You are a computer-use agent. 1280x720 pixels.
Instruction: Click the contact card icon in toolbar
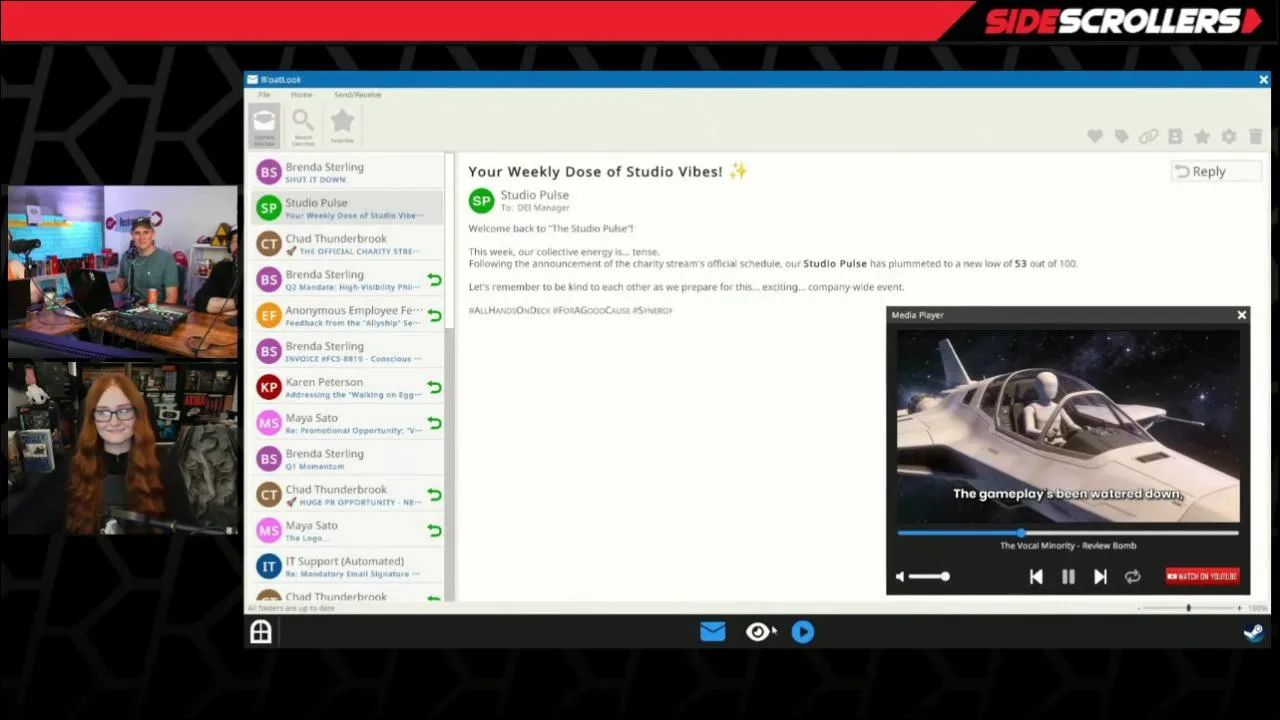[x=1175, y=137]
